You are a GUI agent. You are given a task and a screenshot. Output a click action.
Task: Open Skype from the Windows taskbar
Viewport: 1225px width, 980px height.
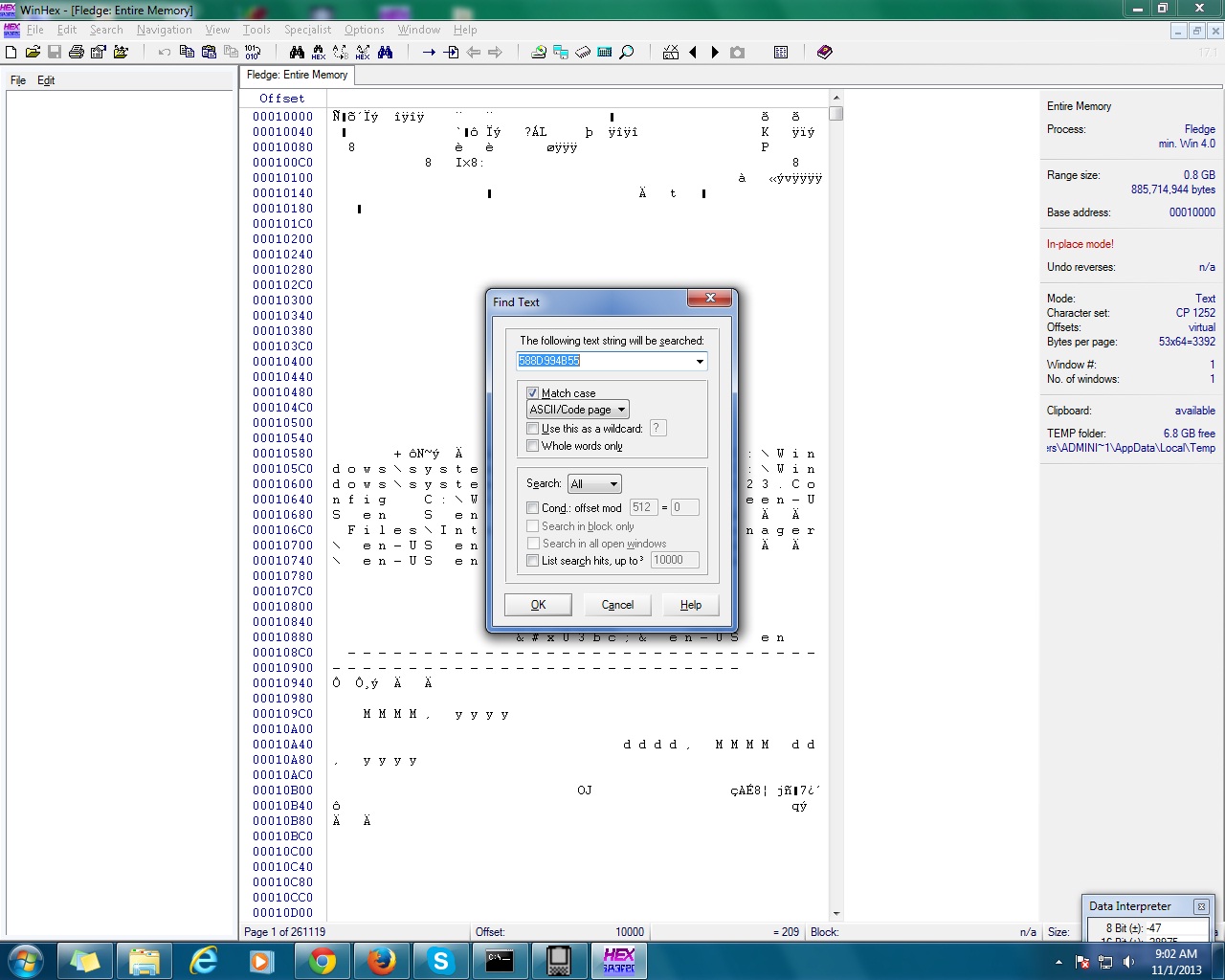(440, 961)
